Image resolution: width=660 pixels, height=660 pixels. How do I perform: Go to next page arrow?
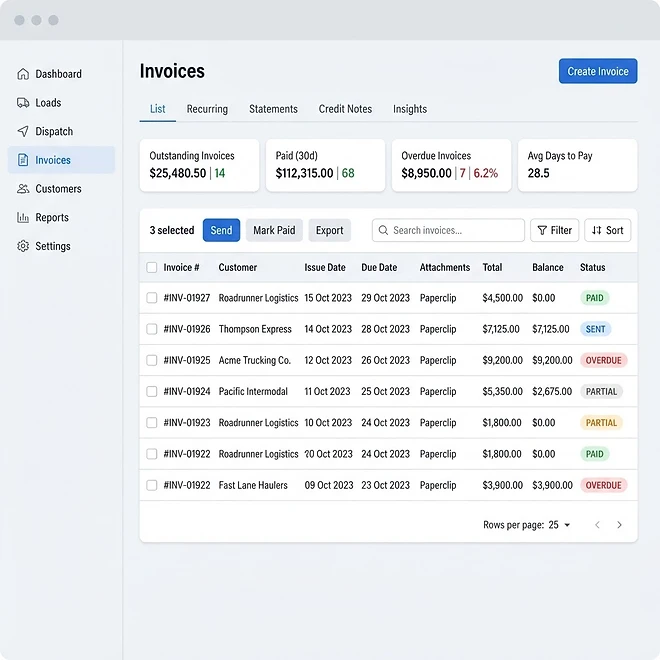pyautogui.click(x=619, y=524)
